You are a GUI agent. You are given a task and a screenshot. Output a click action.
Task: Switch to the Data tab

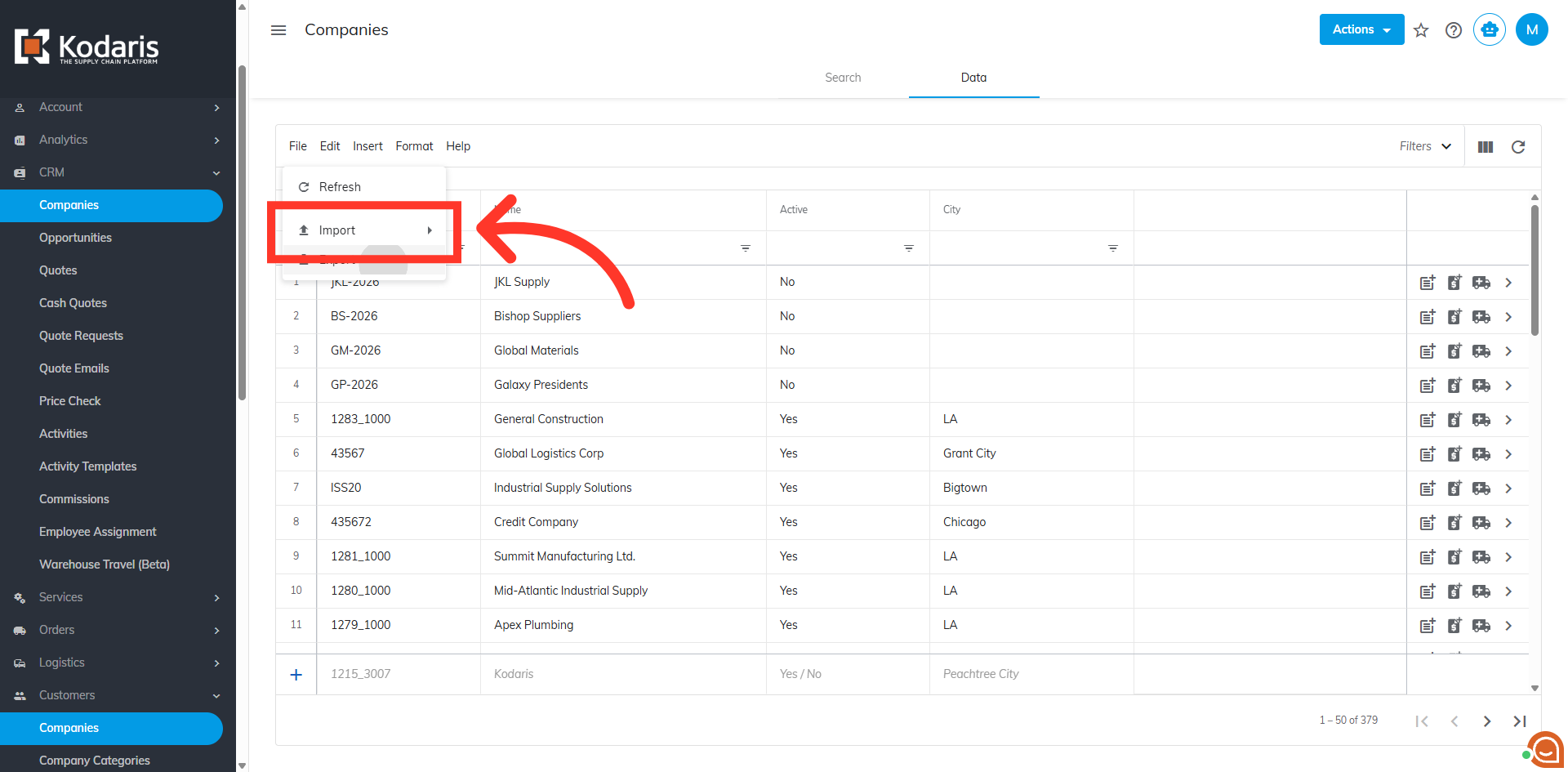click(973, 78)
